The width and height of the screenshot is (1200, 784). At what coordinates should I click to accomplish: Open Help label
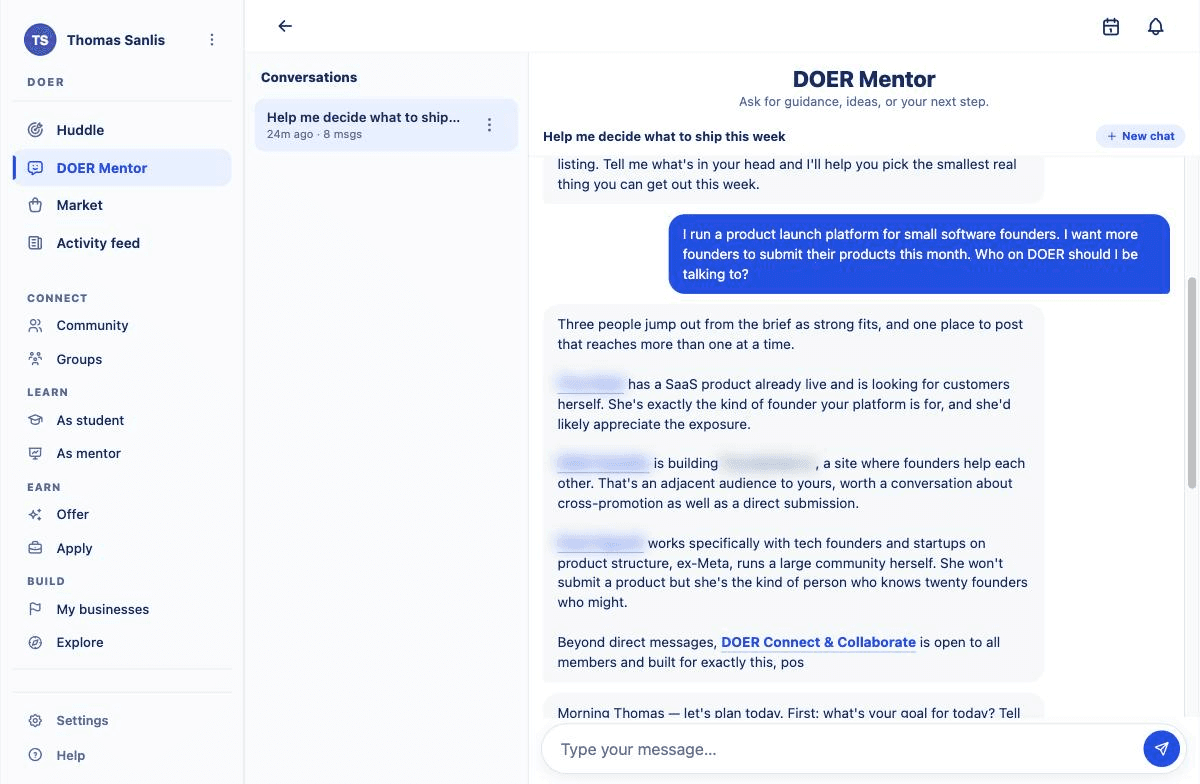click(71, 755)
